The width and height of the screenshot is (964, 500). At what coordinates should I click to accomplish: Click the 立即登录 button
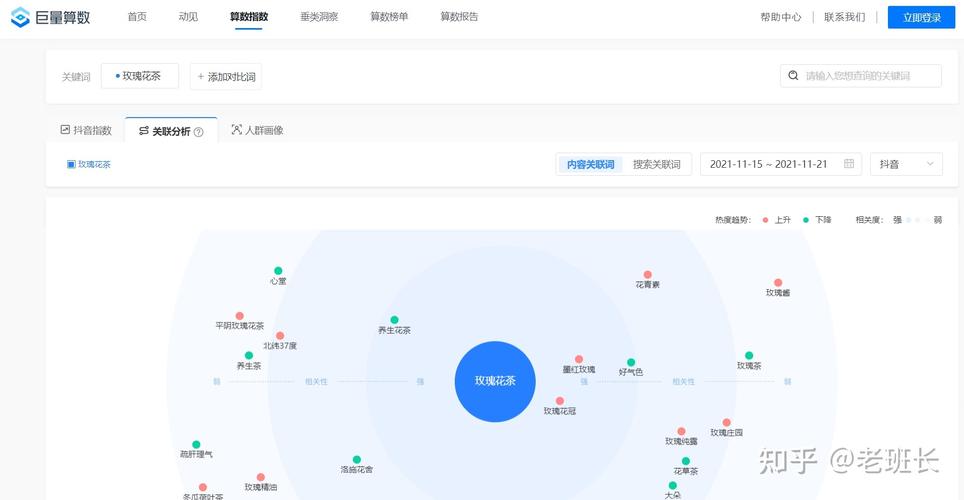click(x=922, y=17)
